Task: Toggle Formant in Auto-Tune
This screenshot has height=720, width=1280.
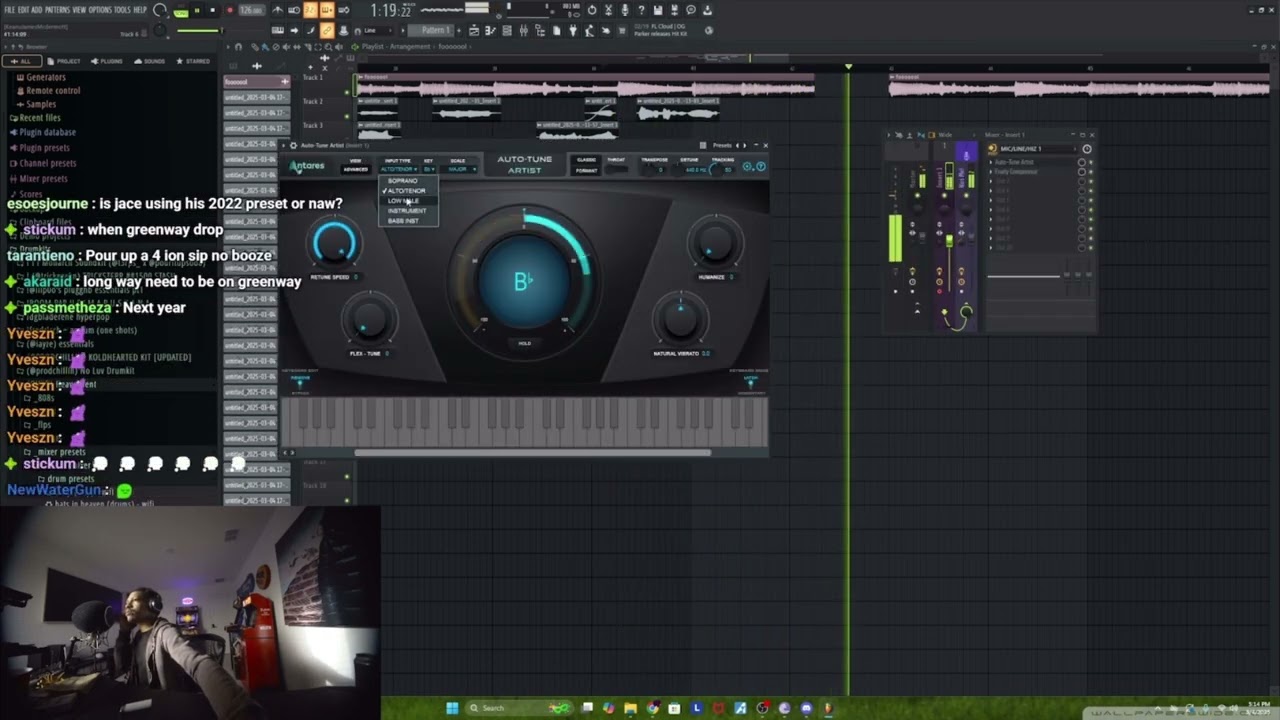Action: (x=586, y=170)
